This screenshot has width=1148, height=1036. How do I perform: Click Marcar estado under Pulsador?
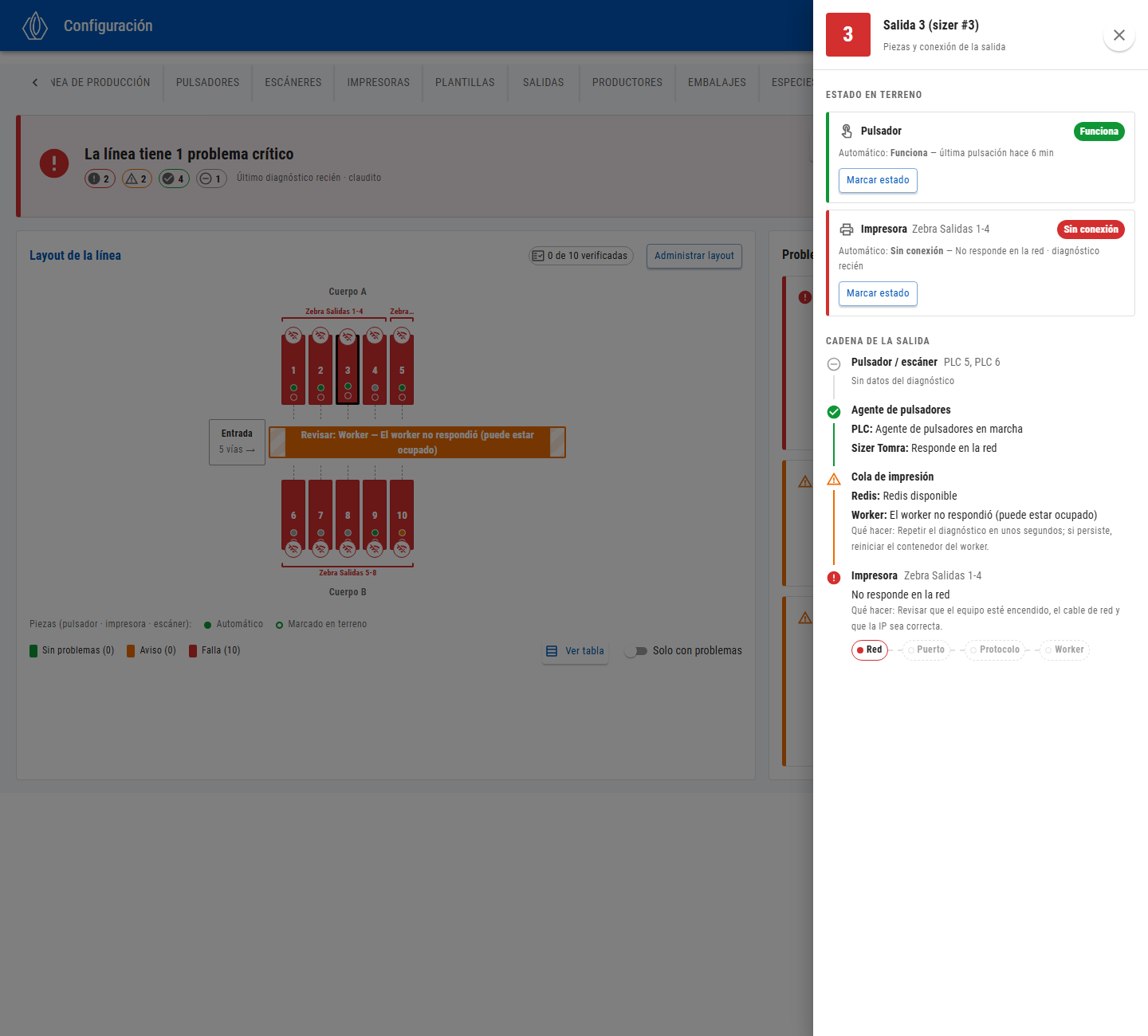tap(878, 180)
